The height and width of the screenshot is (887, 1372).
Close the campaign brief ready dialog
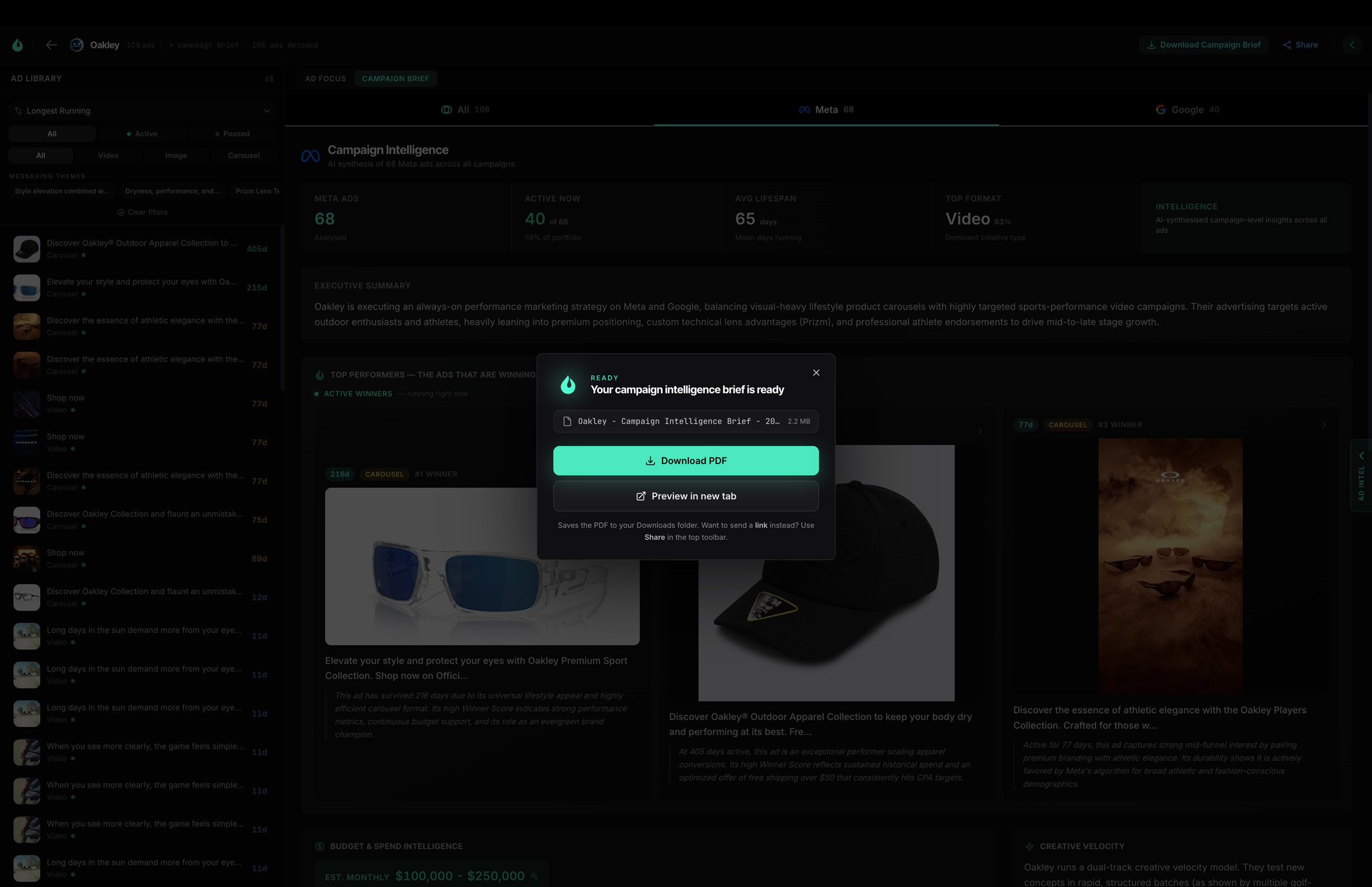[816, 373]
